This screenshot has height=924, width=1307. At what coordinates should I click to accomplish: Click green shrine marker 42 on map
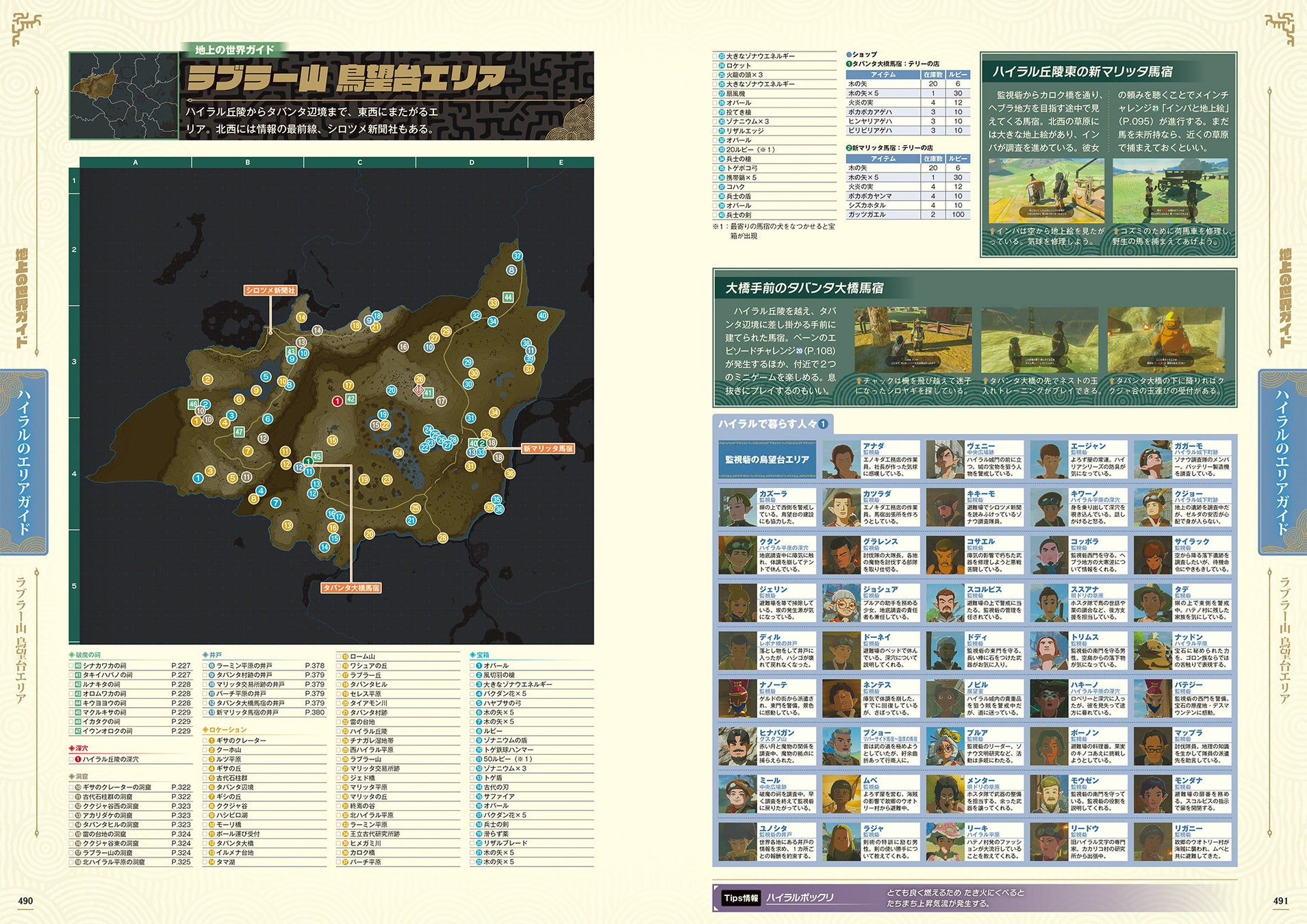pyautogui.click(x=351, y=399)
